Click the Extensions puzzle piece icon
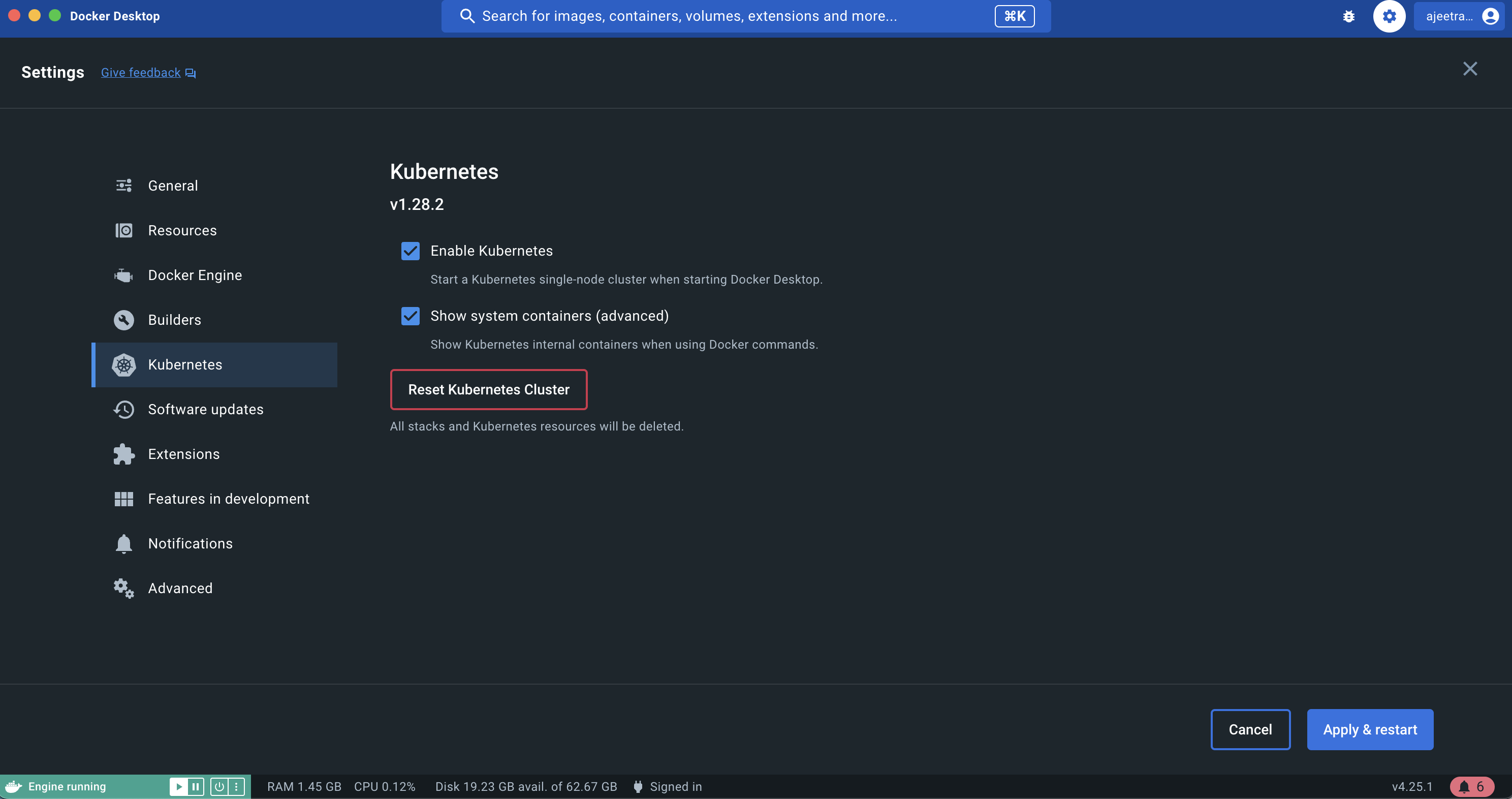 [124, 454]
